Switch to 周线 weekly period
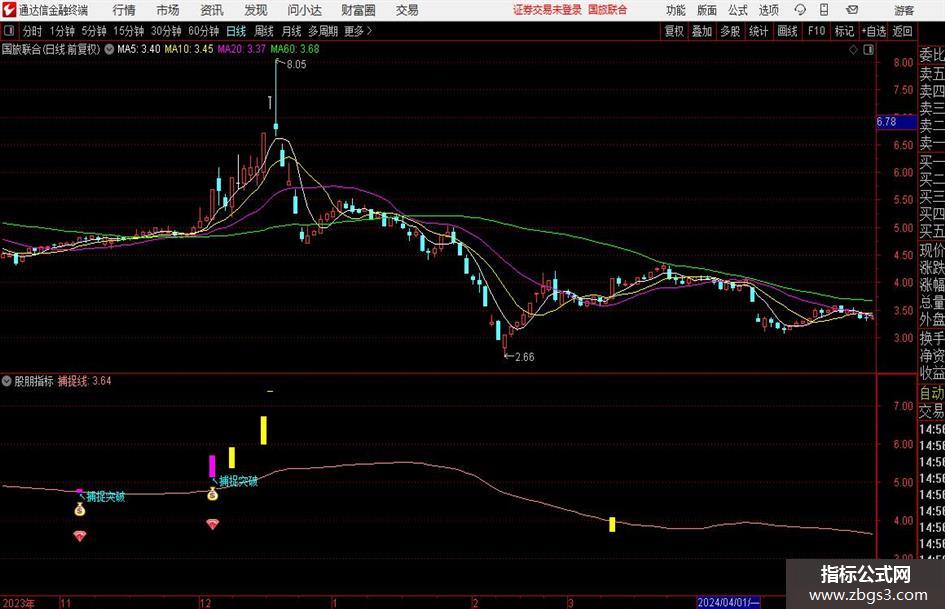This screenshot has width=945, height=609. tap(264, 31)
